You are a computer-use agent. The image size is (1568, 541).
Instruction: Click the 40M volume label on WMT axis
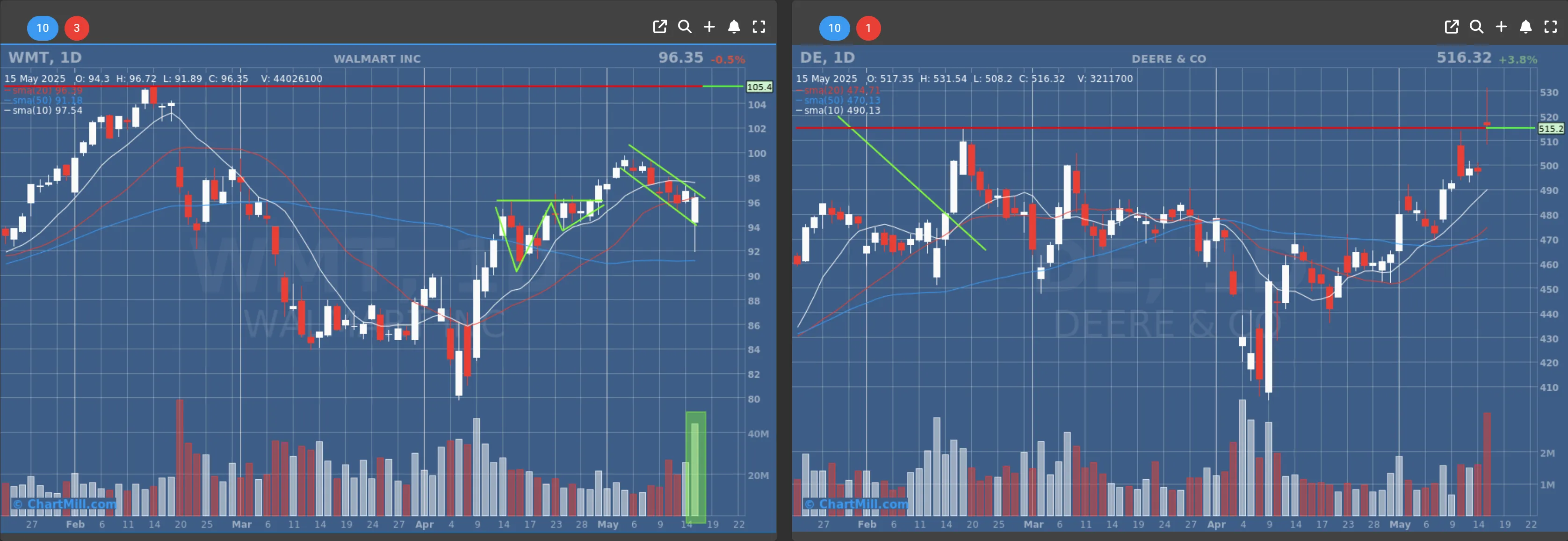coord(758,434)
